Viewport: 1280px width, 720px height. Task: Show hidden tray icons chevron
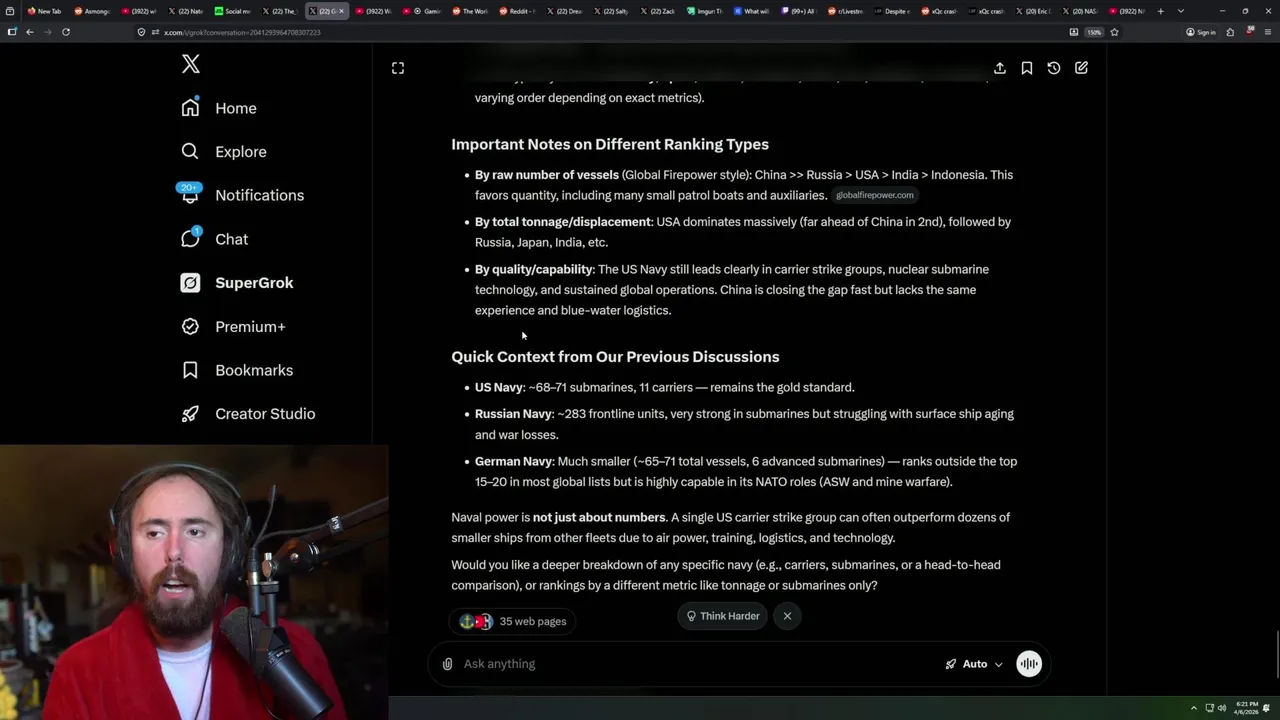coord(1193,708)
